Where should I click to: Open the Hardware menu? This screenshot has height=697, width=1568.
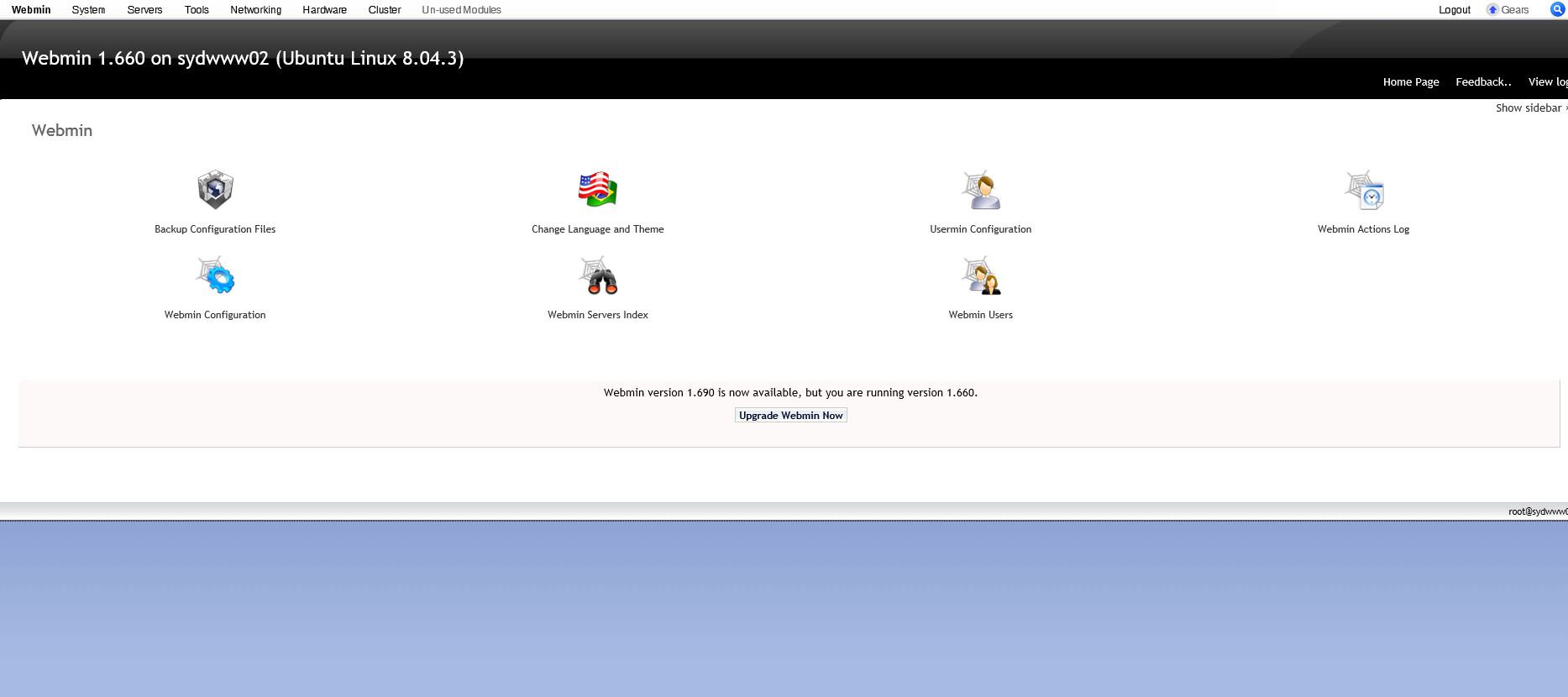tap(324, 10)
